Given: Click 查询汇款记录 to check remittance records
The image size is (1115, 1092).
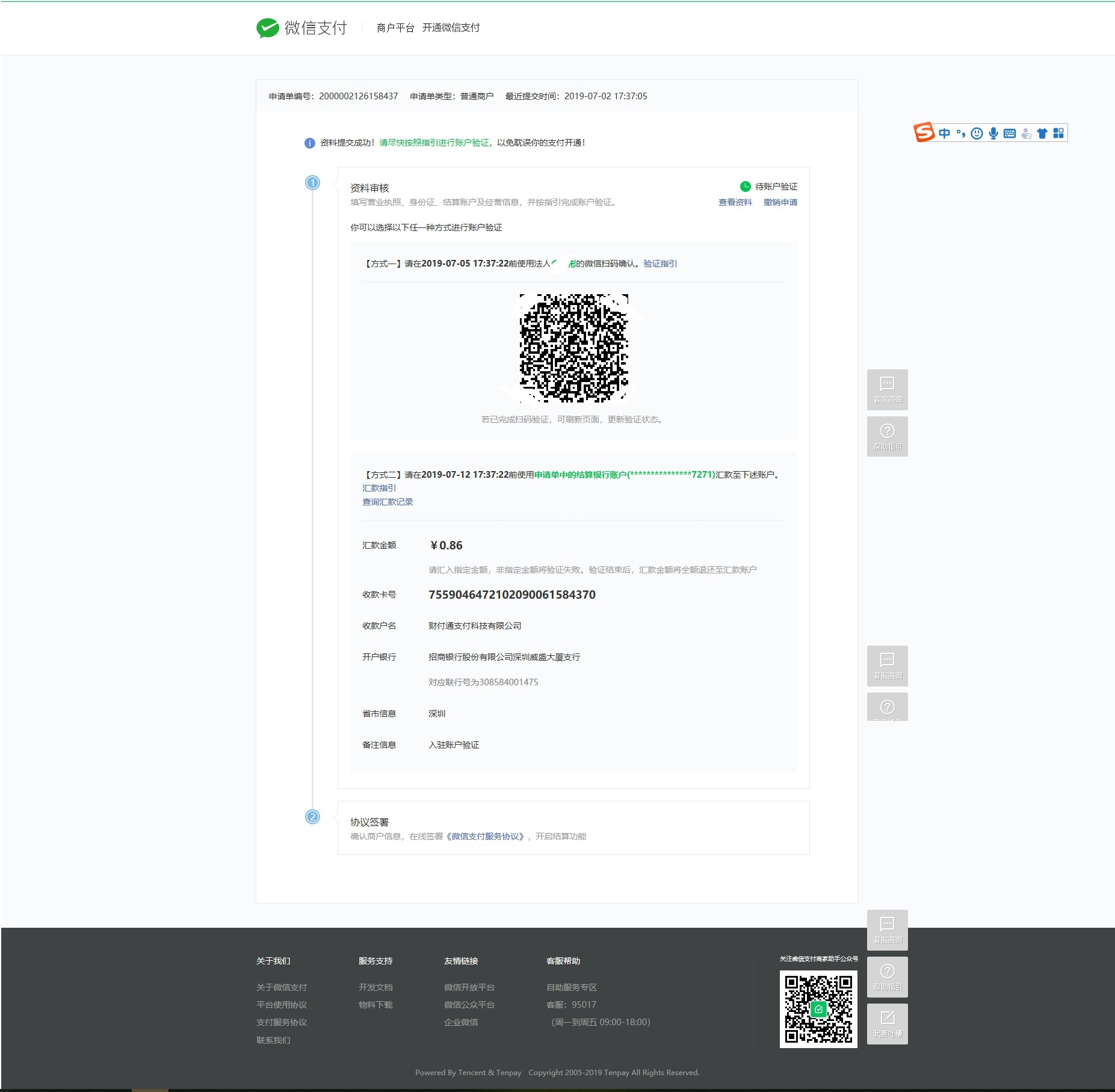Looking at the screenshot, I should coord(388,502).
